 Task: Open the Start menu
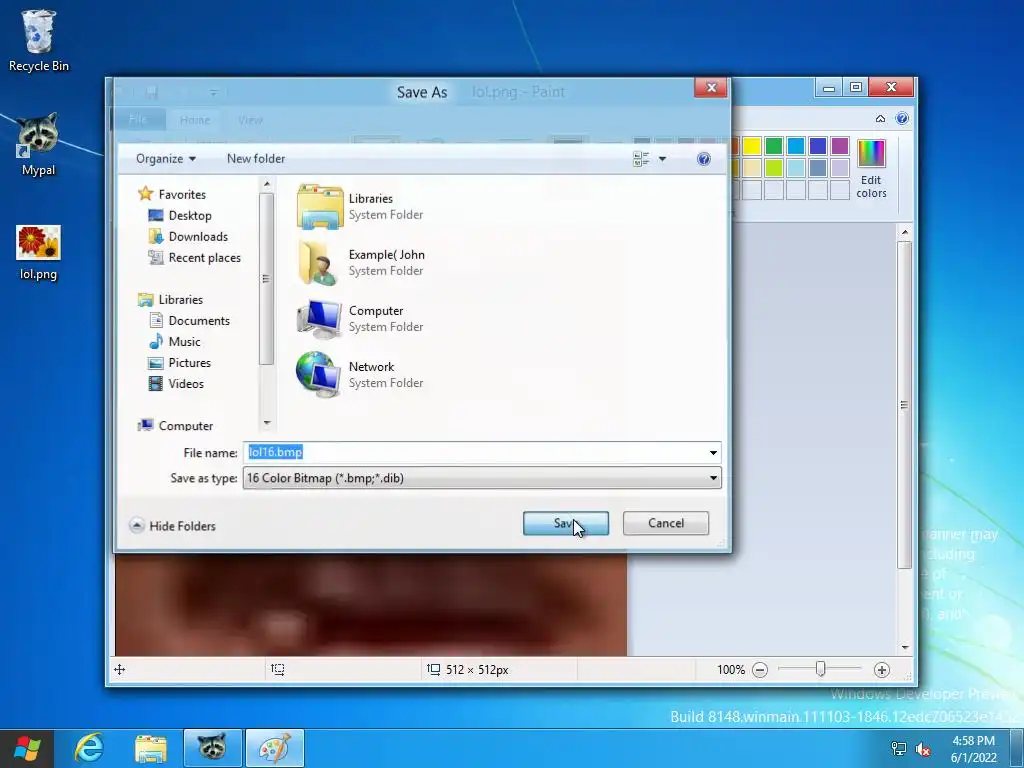(x=26, y=748)
